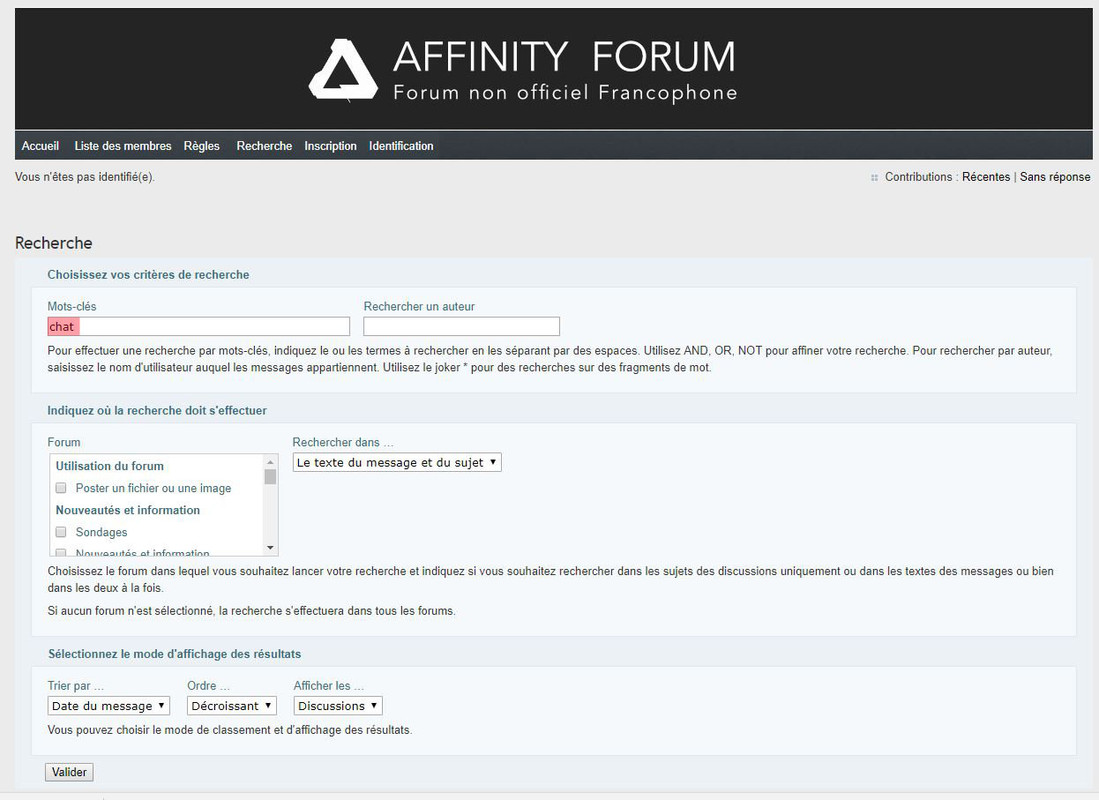This screenshot has height=800, width=1099.
Task: Click the Mots-clés field containing chat
Action: pyautogui.click(x=198, y=326)
